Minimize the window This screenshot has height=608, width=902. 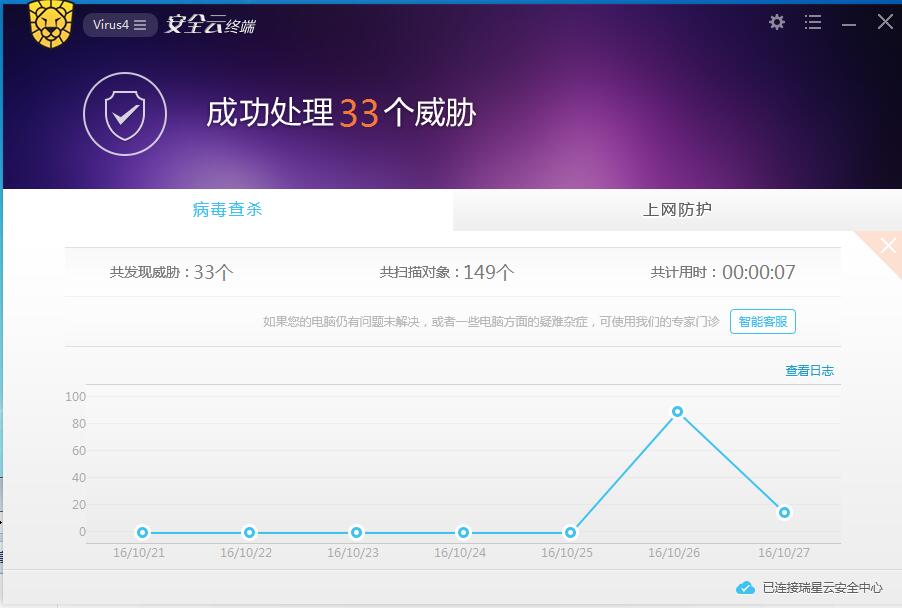click(x=849, y=25)
